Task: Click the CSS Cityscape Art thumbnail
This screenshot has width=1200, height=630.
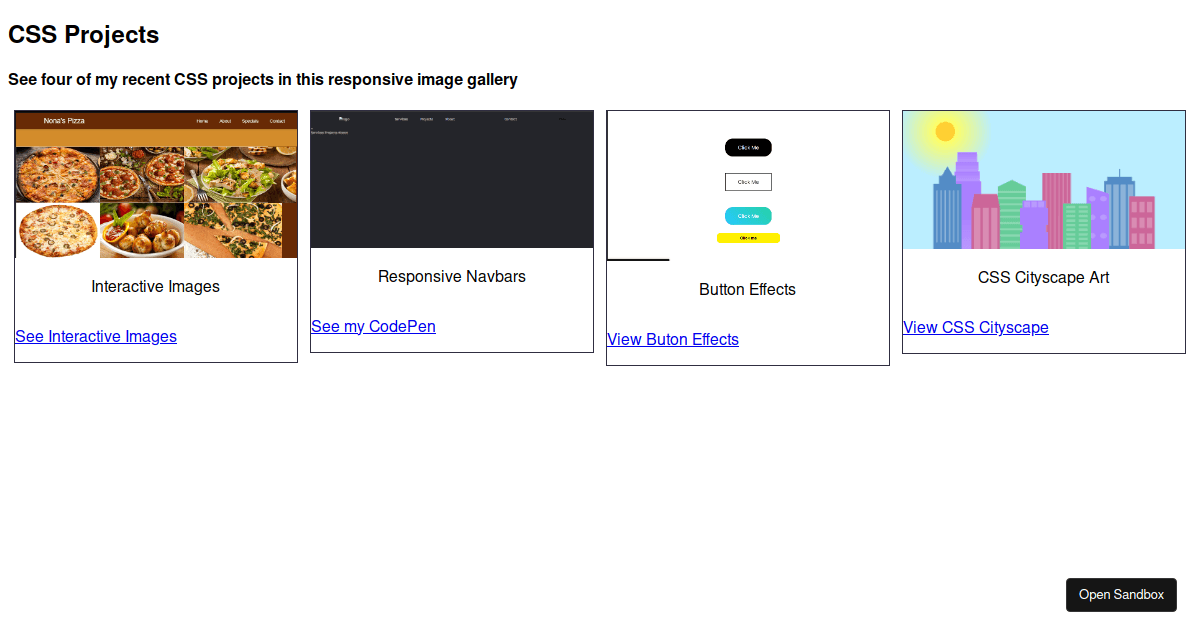Action: pos(1044,180)
